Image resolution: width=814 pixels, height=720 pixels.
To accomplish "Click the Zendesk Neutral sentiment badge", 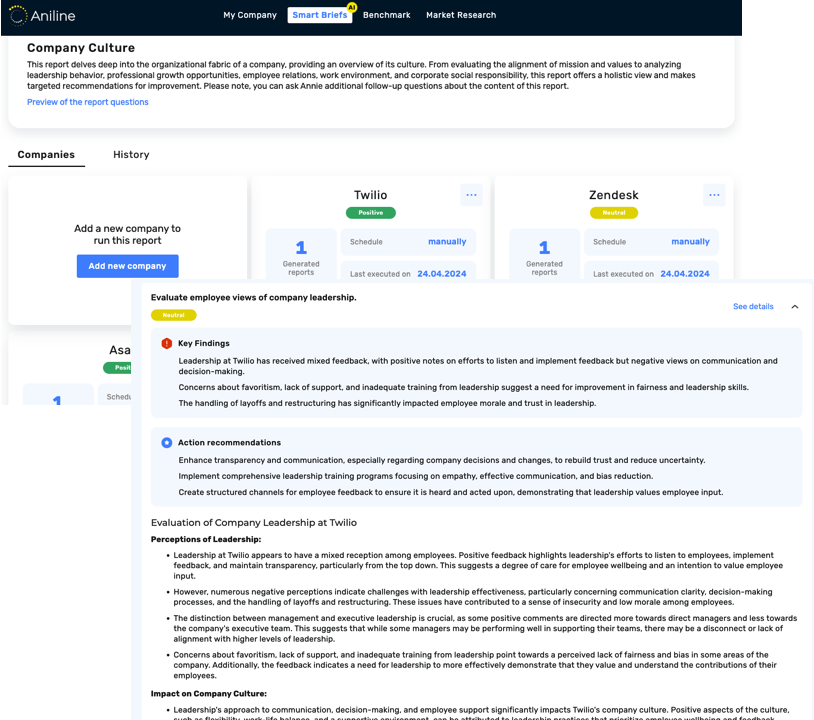I will [x=614, y=213].
